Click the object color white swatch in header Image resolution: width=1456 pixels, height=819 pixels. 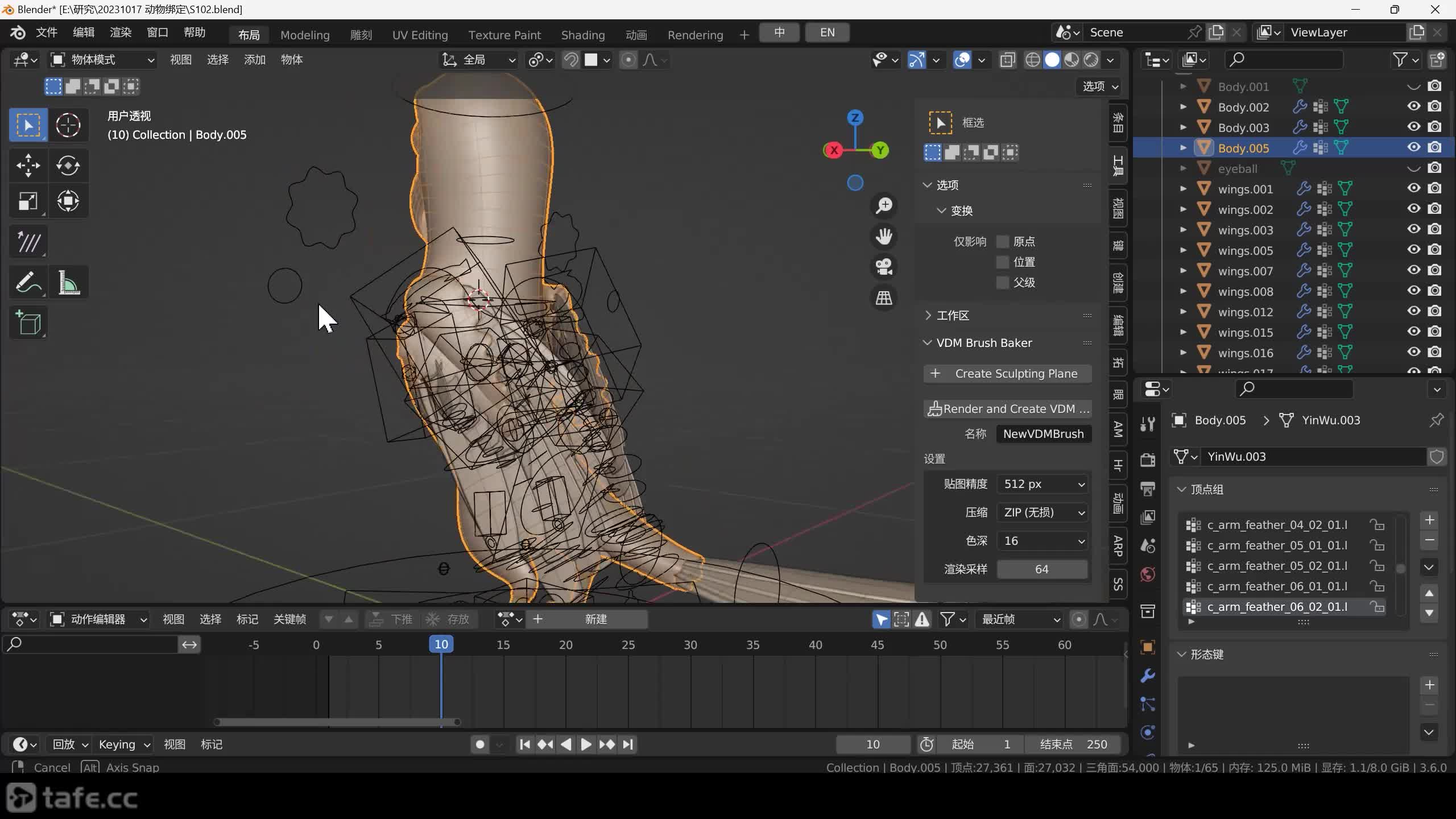(x=591, y=60)
